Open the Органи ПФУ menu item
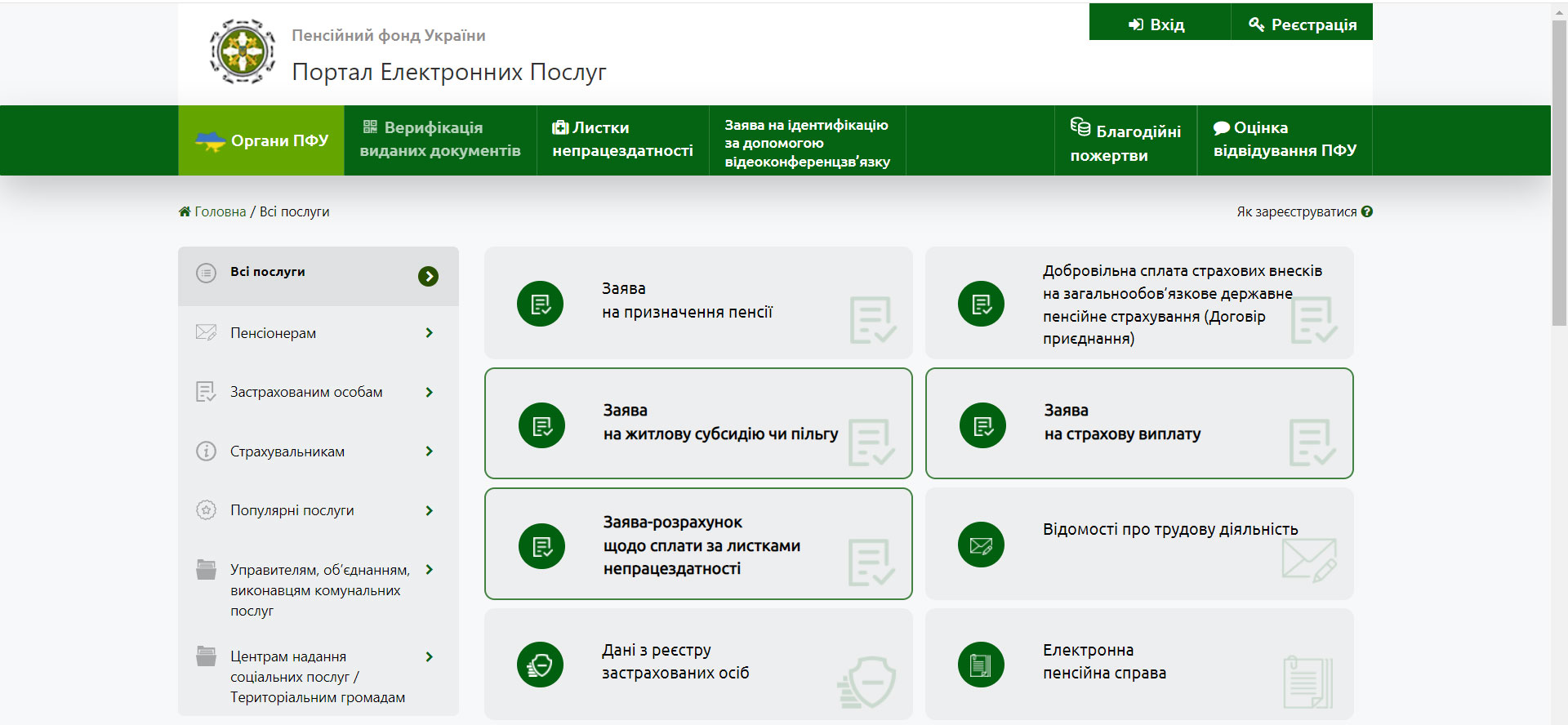 tap(261, 140)
